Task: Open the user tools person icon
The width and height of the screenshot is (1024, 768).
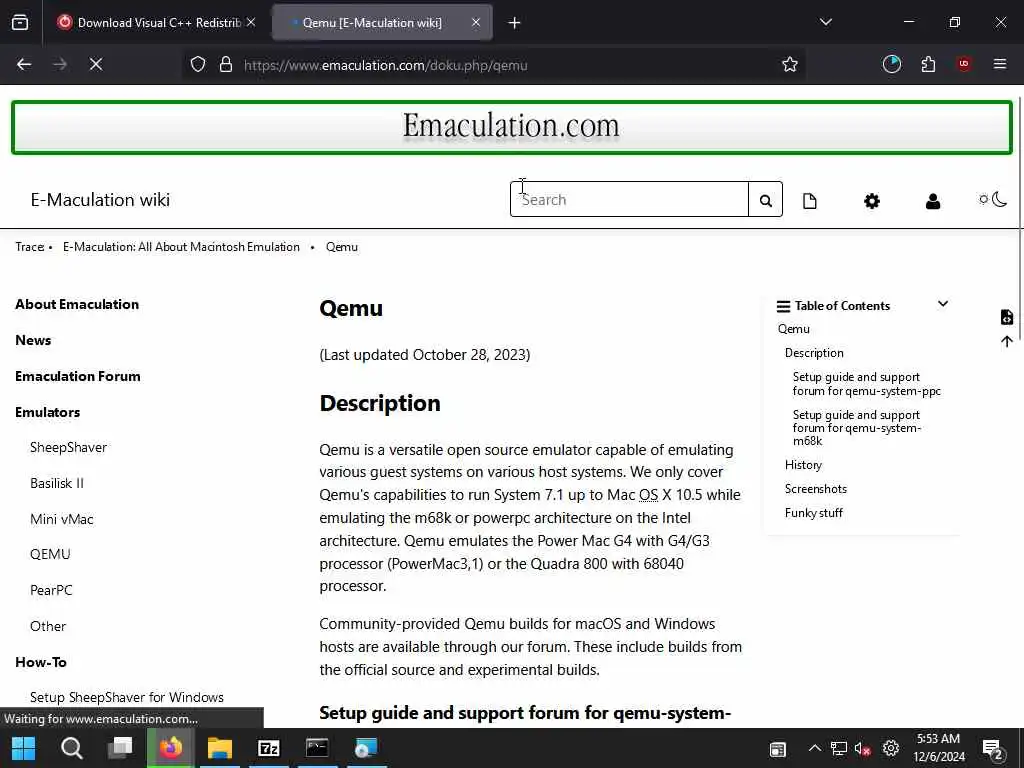Action: point(933,200)
